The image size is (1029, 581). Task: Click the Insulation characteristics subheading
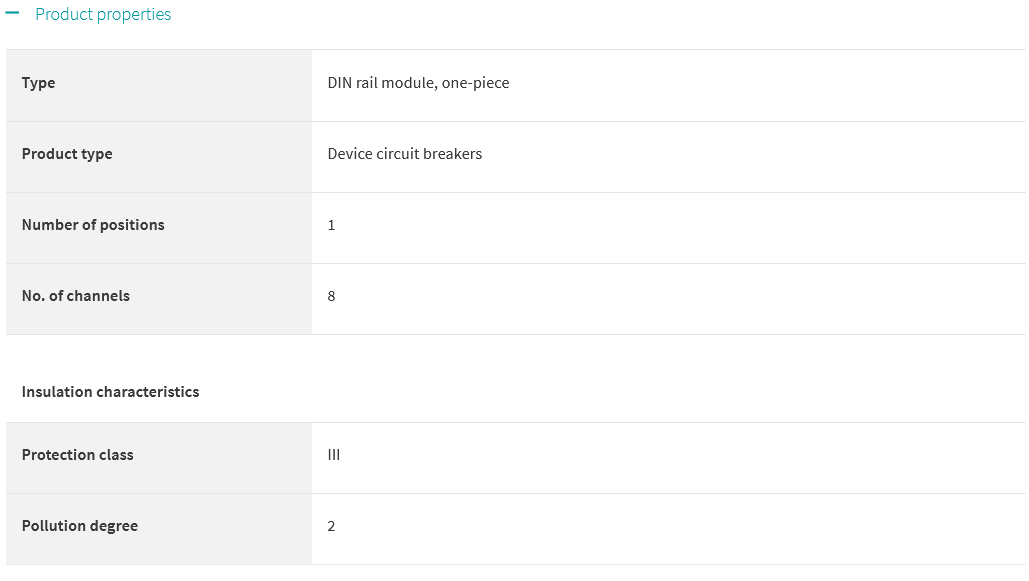pyautogui.click(x=110, y=391)
